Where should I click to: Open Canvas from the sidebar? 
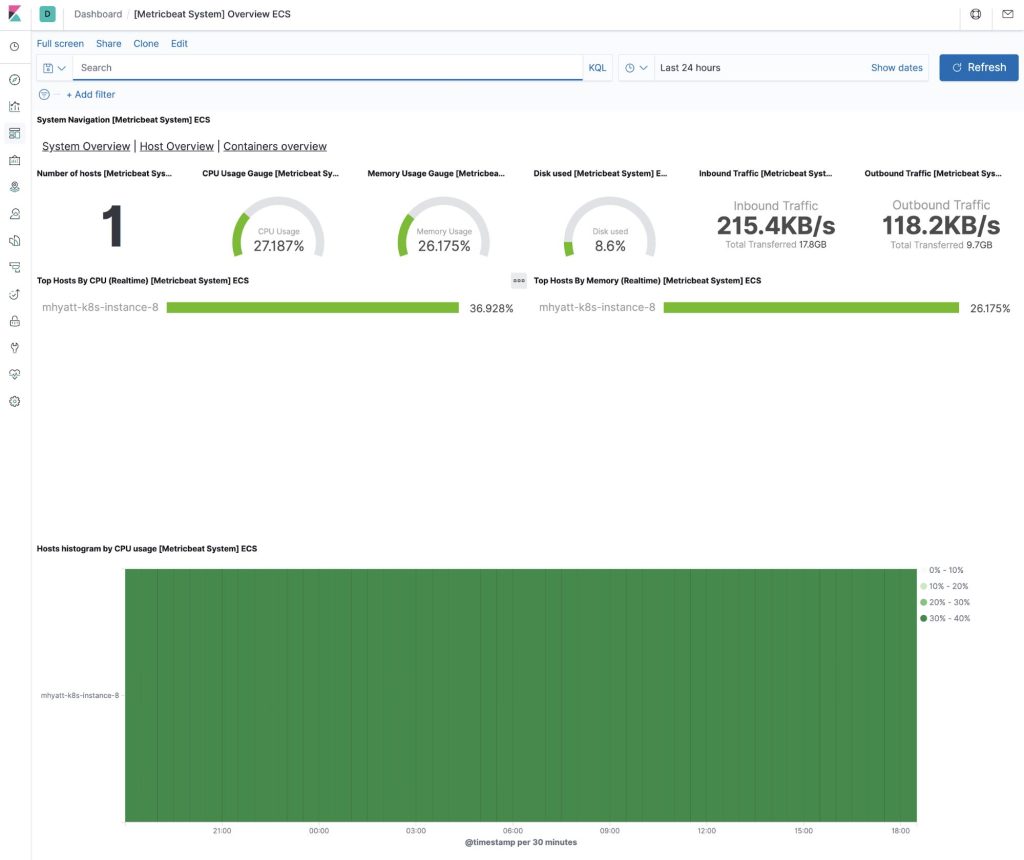pyautogui.click(x=14, y=160)
